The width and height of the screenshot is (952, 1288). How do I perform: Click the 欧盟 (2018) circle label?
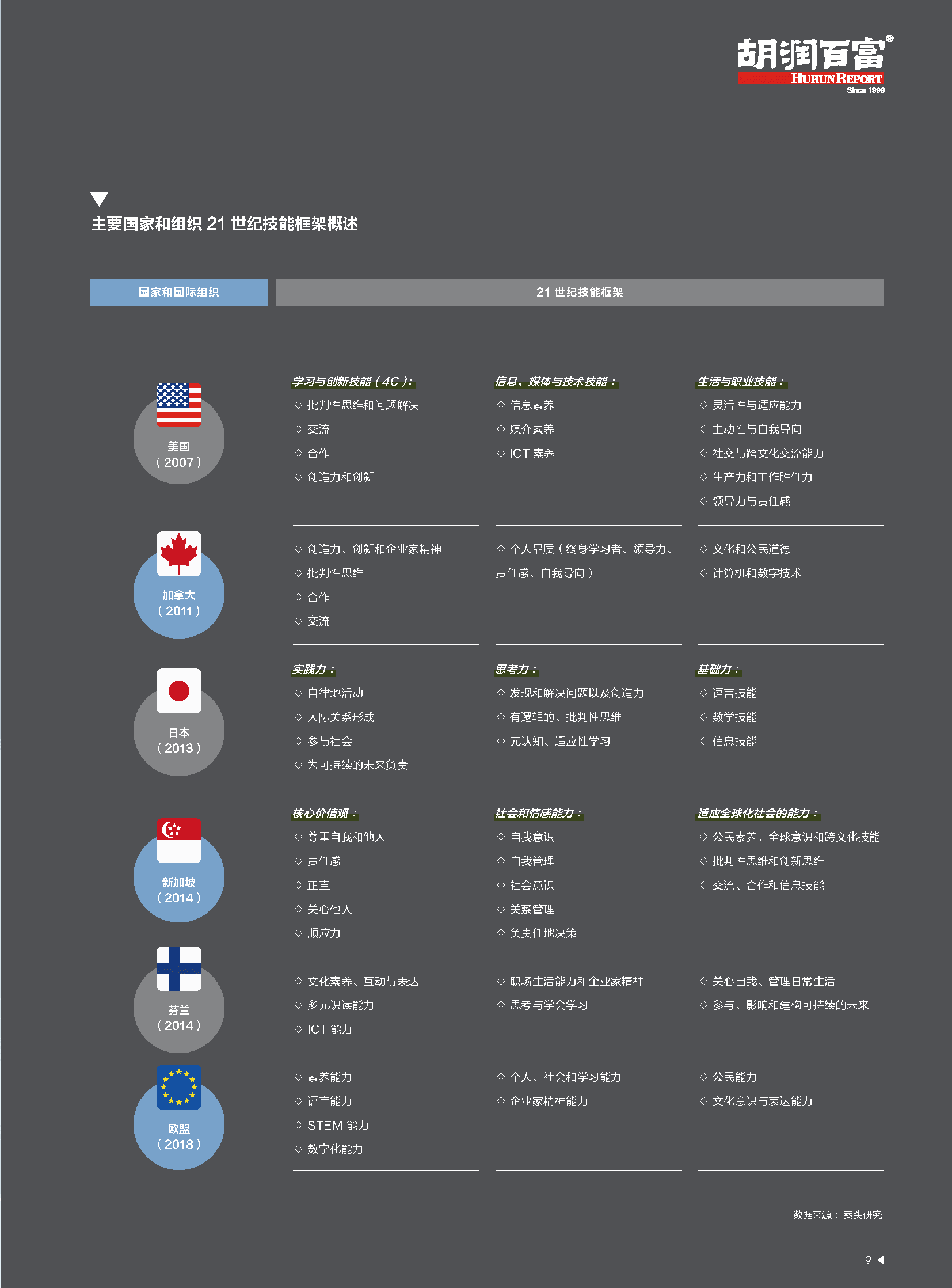178,1137
